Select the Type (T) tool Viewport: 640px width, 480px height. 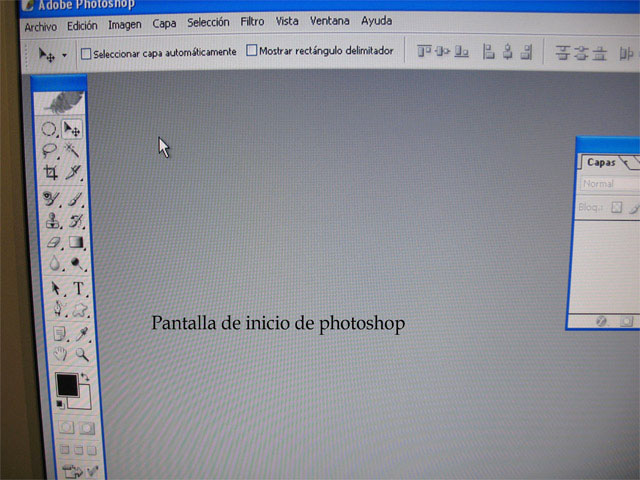click(78, 289)
